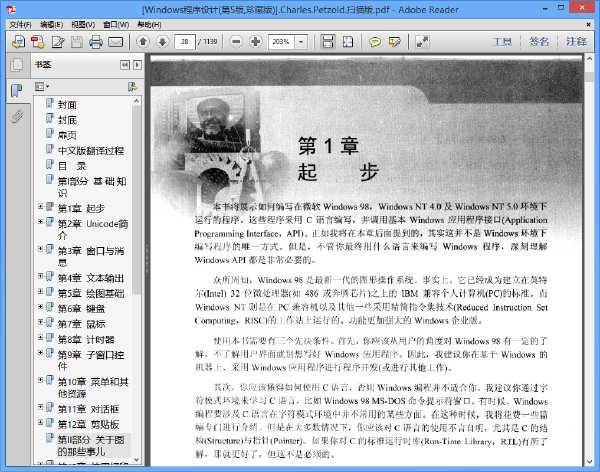Click the Convert PDF file icon
This screenshot has height=472, width=600.
tap(38, 42)
